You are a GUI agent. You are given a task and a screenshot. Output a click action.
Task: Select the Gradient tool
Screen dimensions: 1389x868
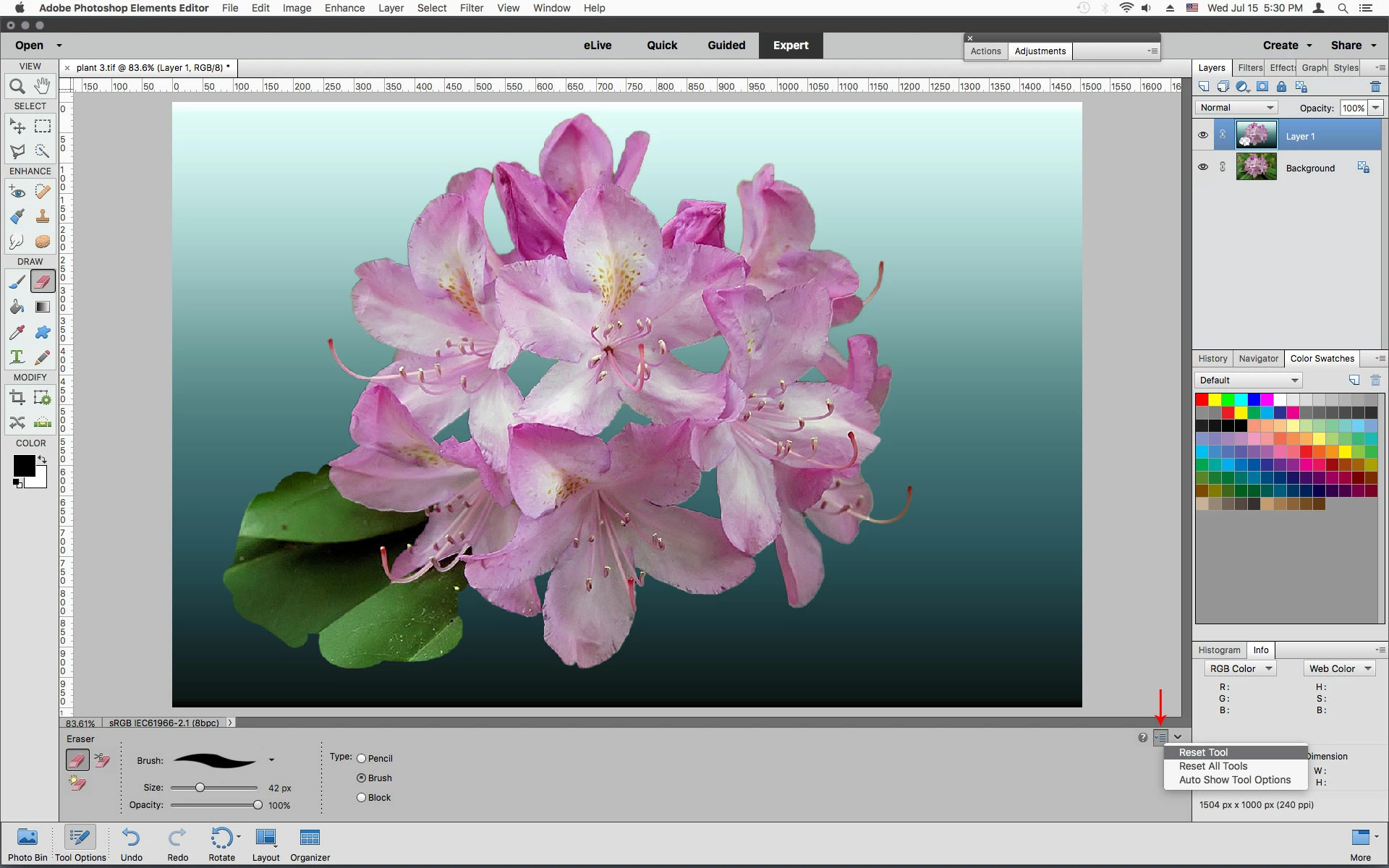click(43, 307)
